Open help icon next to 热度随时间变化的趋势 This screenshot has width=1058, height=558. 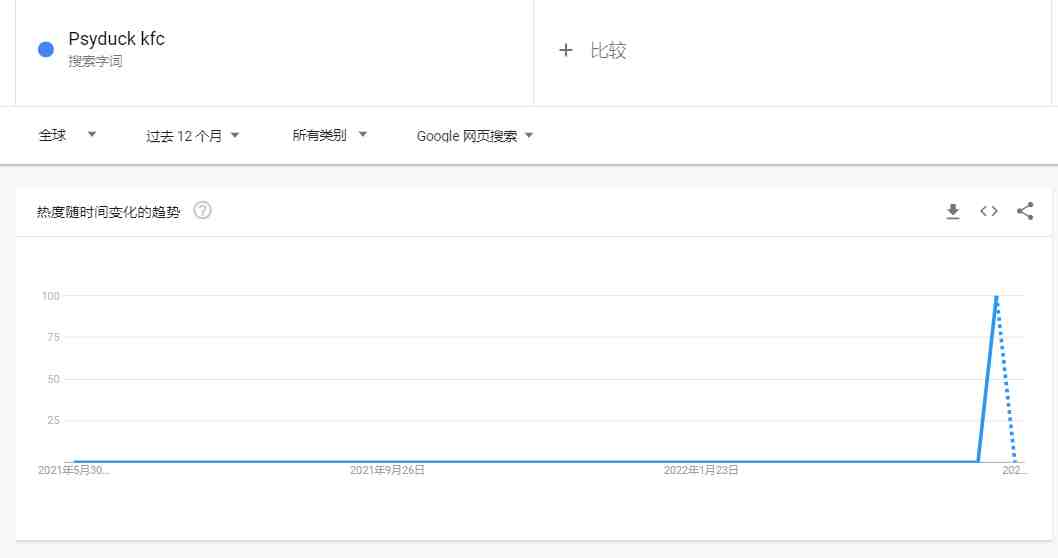(202, 211)
